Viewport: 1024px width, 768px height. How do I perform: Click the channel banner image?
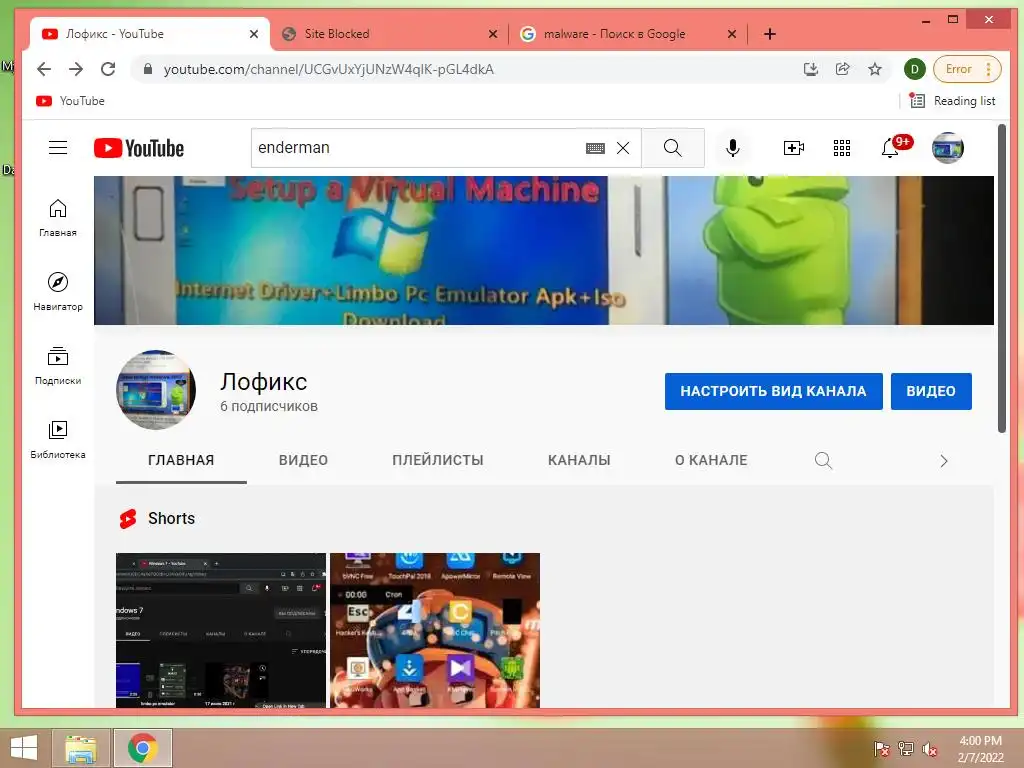coord(544,250)
